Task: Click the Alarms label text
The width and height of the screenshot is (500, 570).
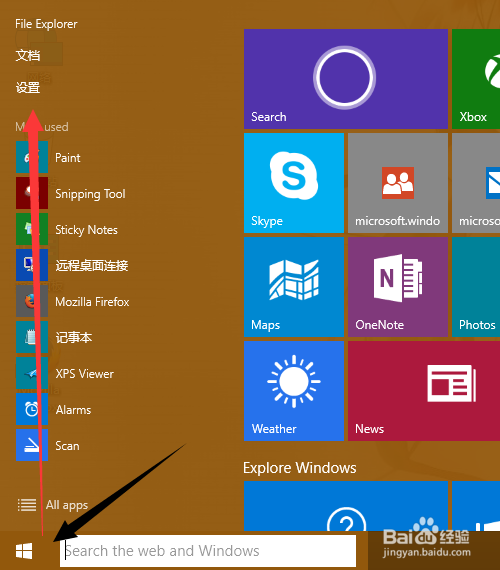Action: (73, 410)
